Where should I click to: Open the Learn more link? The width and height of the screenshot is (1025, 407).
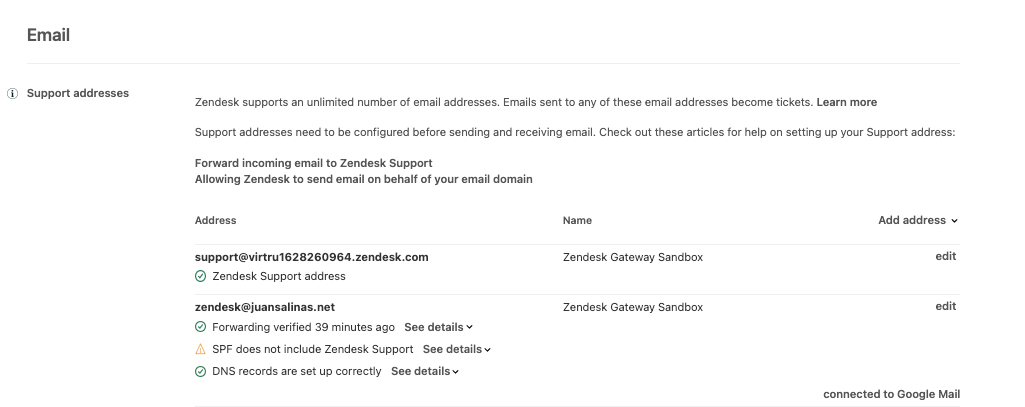pyautogui.click(x=847, y=102)
